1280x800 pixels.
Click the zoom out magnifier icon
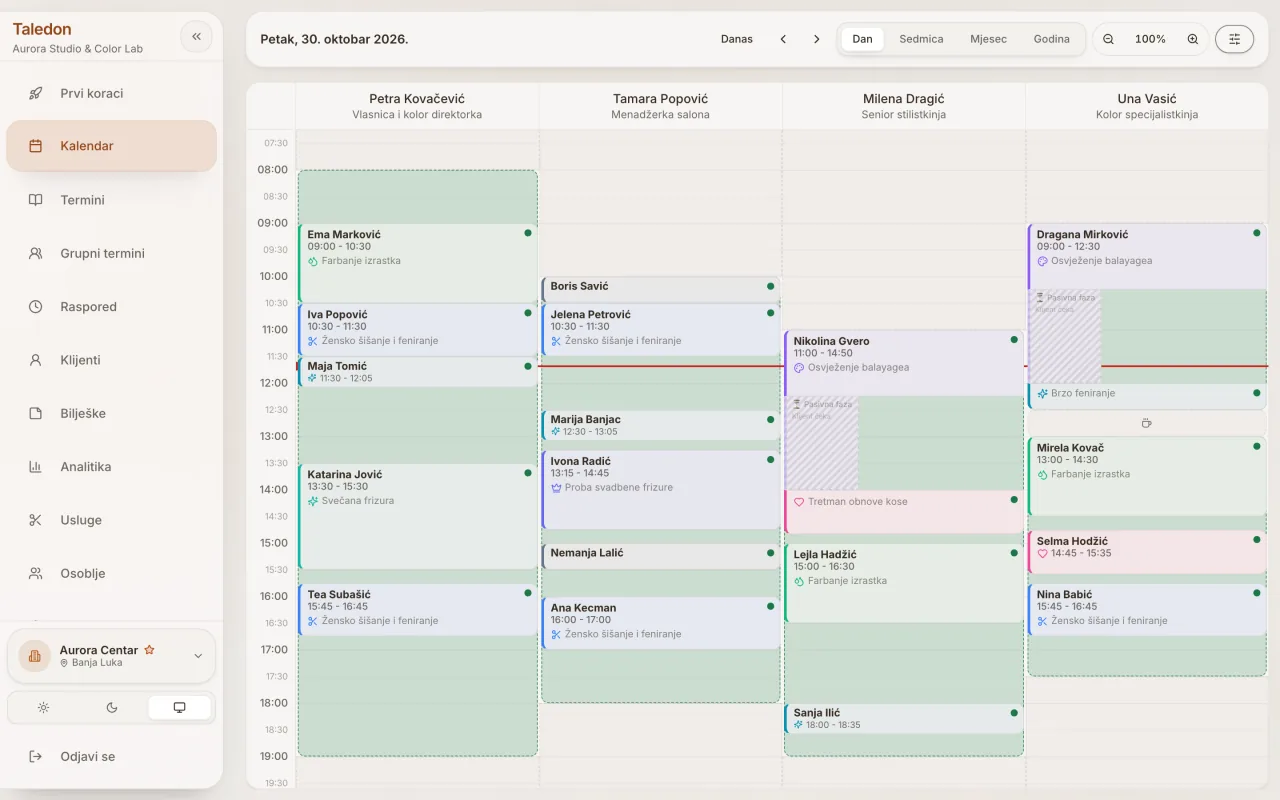coord(1108,39)
